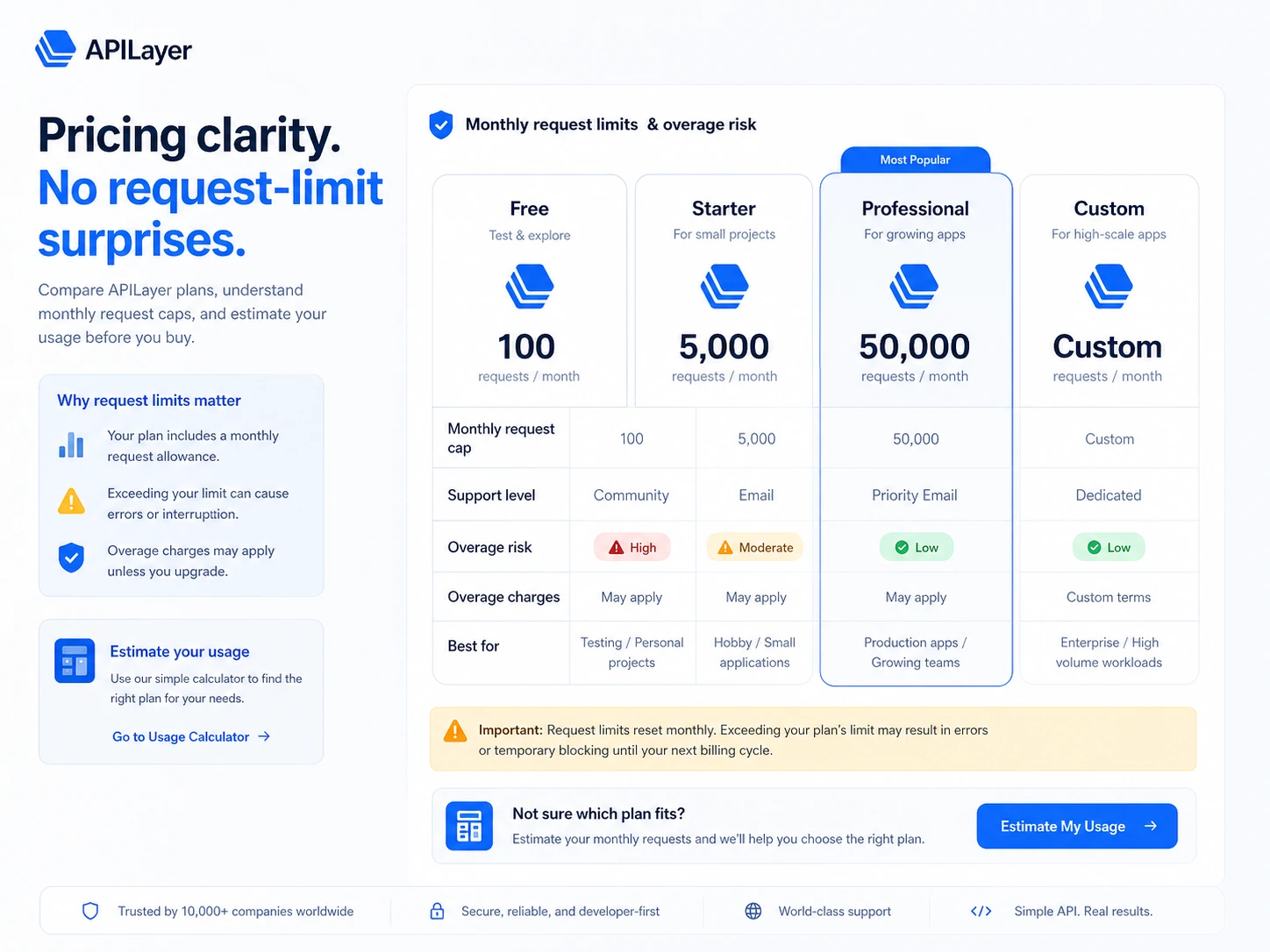Screen dimensions: 1270x952
Task: Click the warning triangle next to Exceeding your limit
Action: 71,501
